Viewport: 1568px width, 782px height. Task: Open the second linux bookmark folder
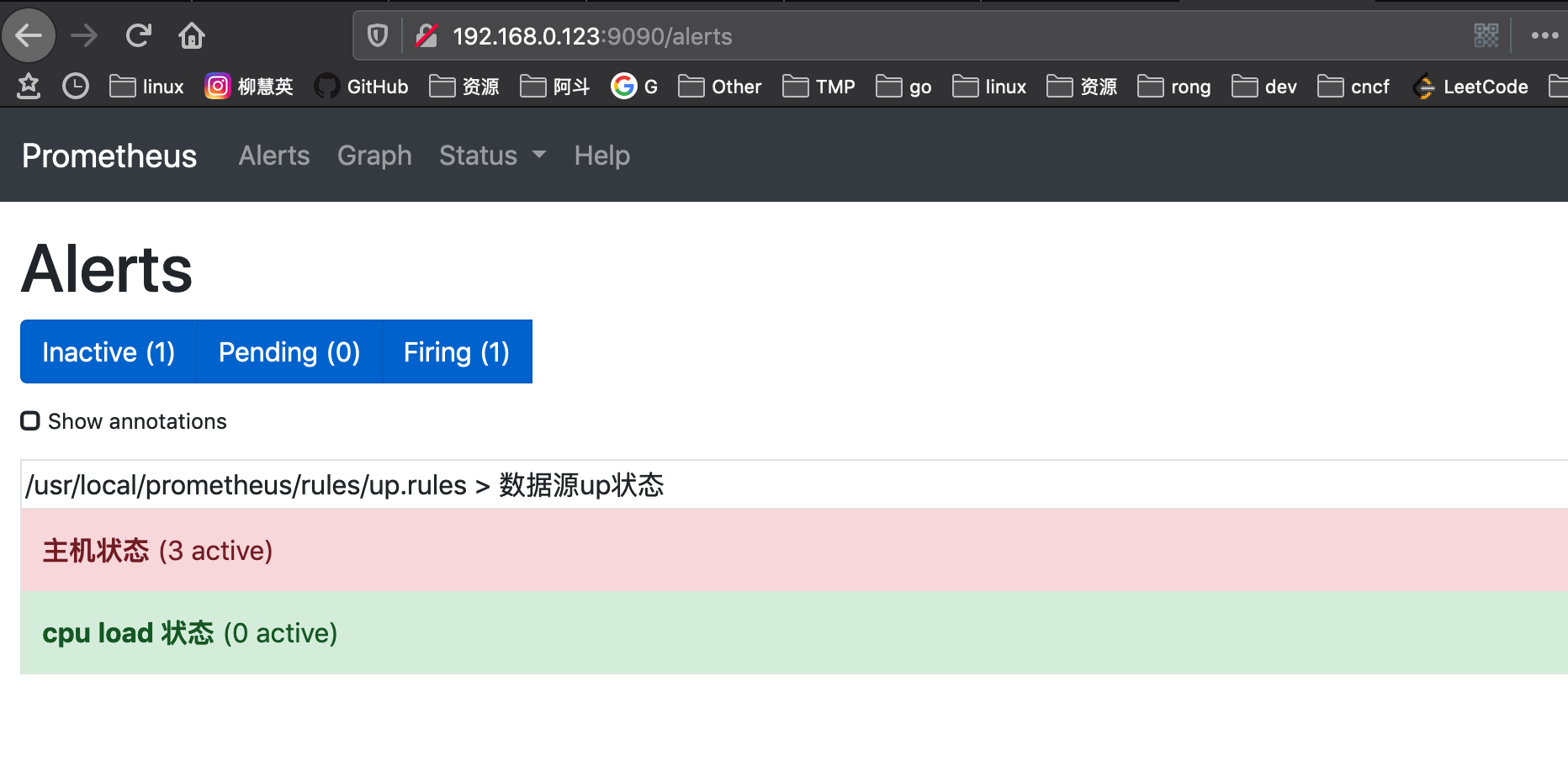click(x=989, y=86)
